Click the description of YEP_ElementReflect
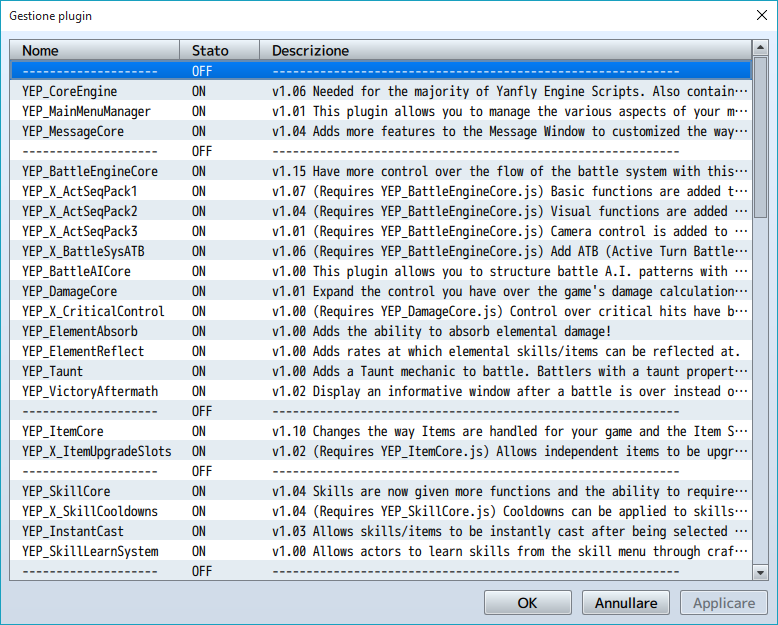The image size is (778, 625). [x=506, y=351]
